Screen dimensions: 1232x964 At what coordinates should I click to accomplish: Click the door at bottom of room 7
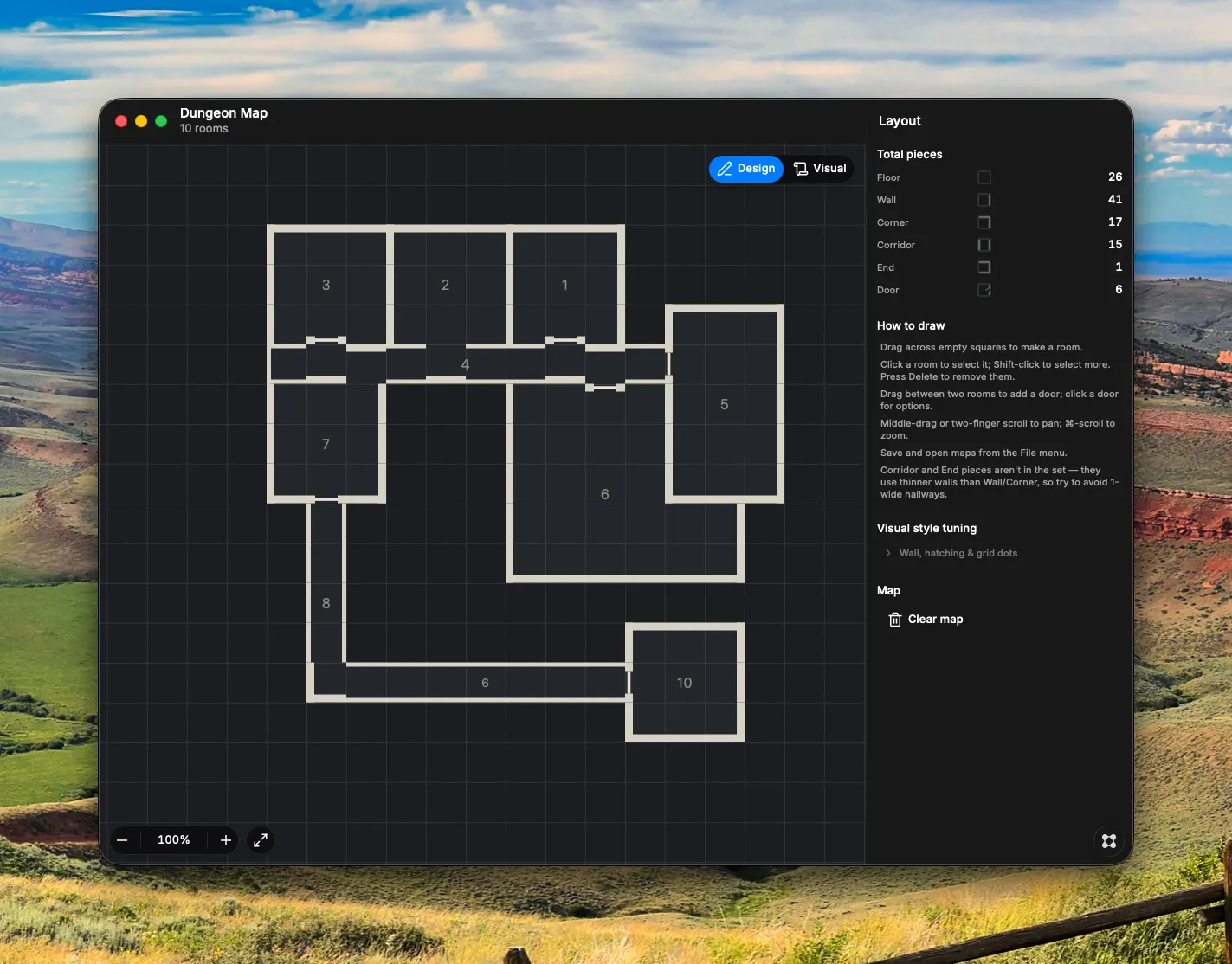tap(326, 500)
